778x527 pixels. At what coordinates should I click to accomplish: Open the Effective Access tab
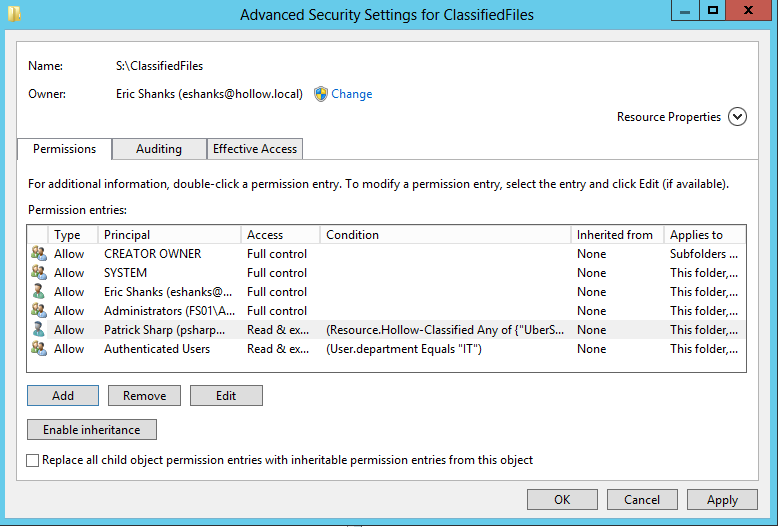point(255,149)
